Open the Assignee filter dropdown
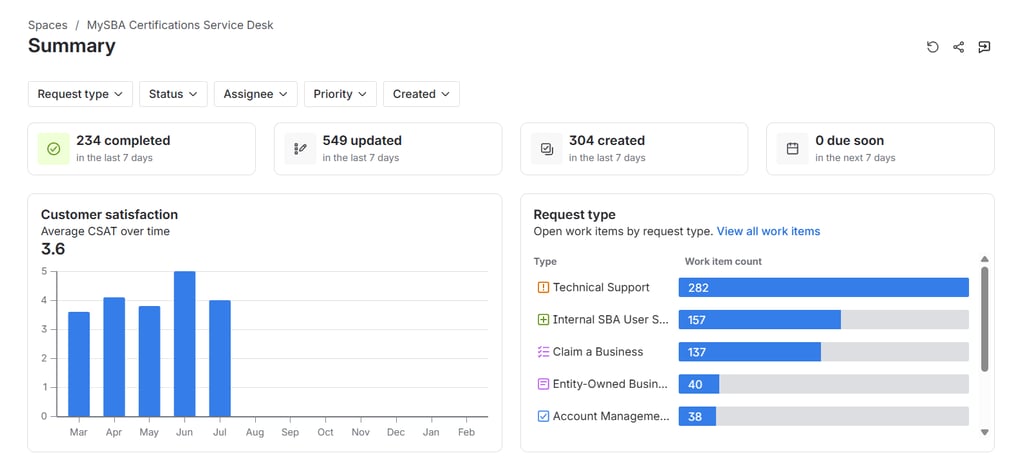This screenshot has height=460, width=1024. pyautogui.click(x=255, y=94)
